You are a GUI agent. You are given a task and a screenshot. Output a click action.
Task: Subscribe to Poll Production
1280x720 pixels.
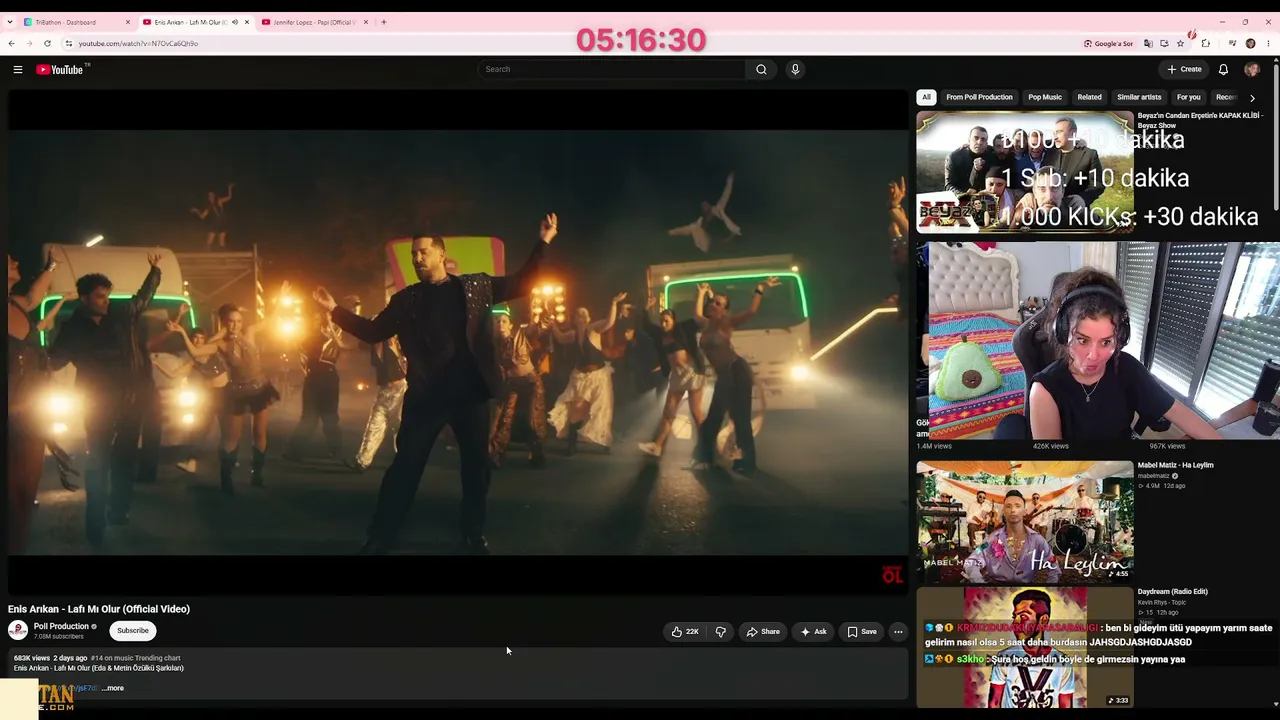click(133, 631)
